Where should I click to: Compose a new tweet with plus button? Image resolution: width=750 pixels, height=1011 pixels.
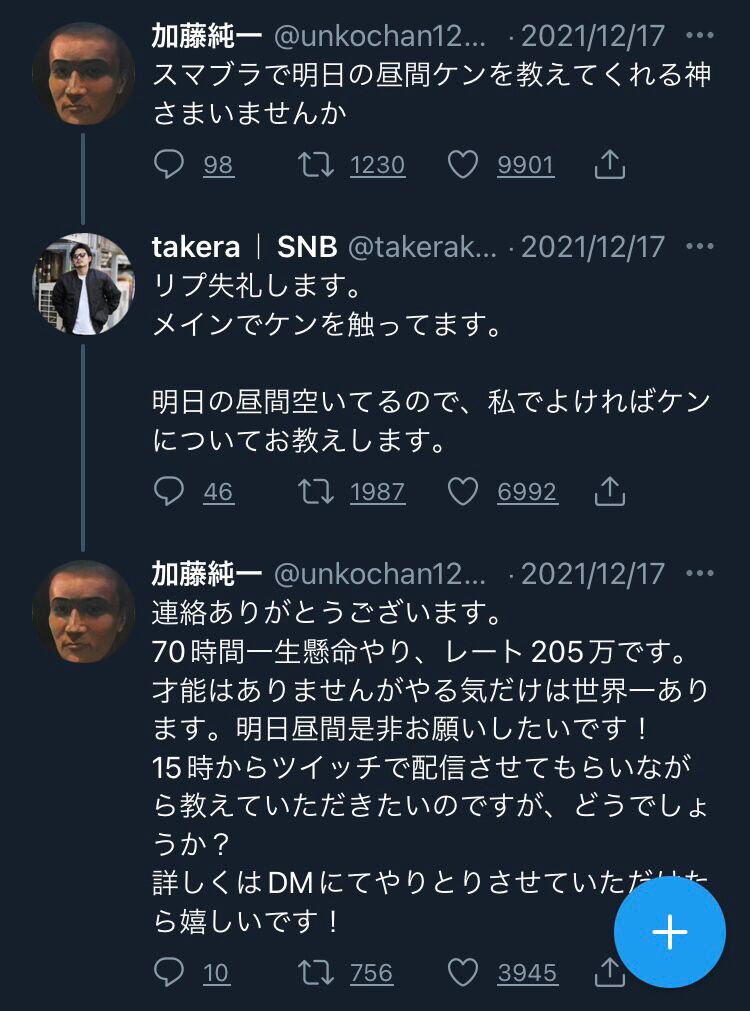click(x=669, y=933)
